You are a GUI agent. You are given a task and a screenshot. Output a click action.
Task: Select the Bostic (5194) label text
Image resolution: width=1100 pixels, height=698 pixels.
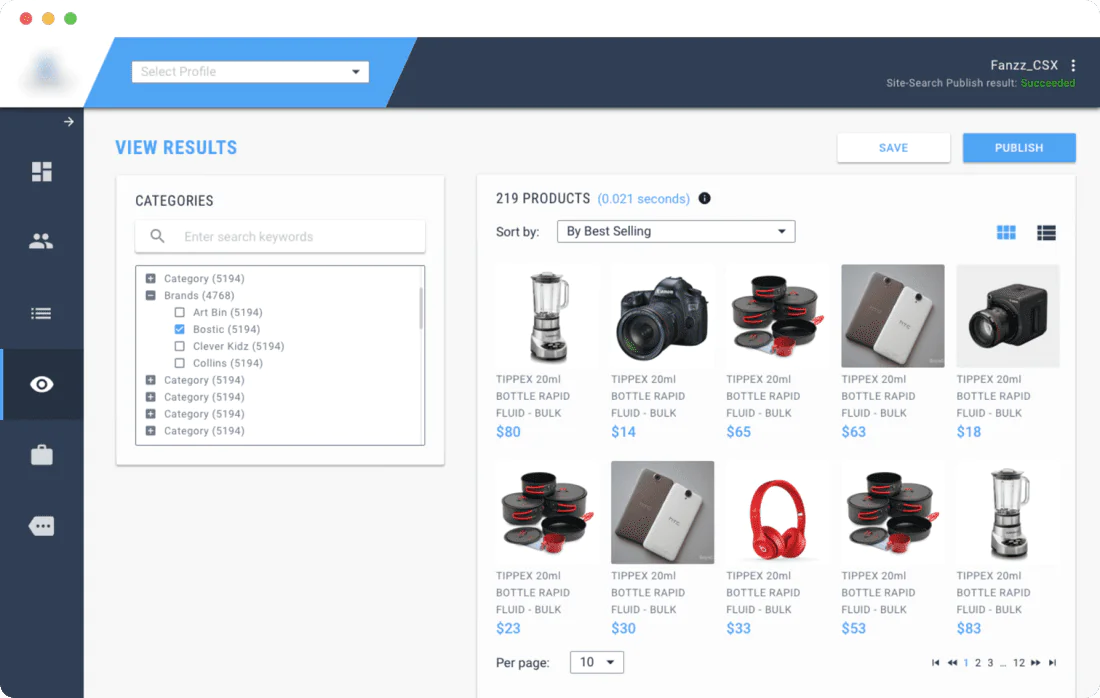pos(227,329)
